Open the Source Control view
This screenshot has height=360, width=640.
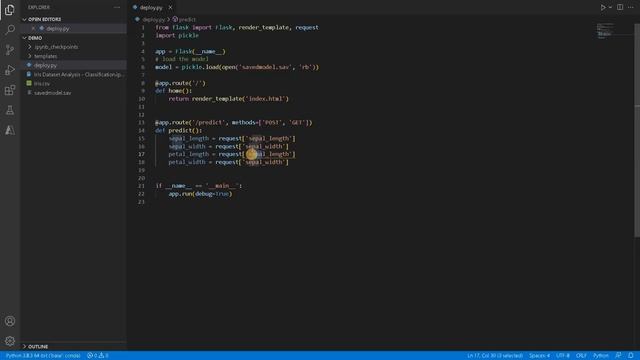[x=10, y=50]
